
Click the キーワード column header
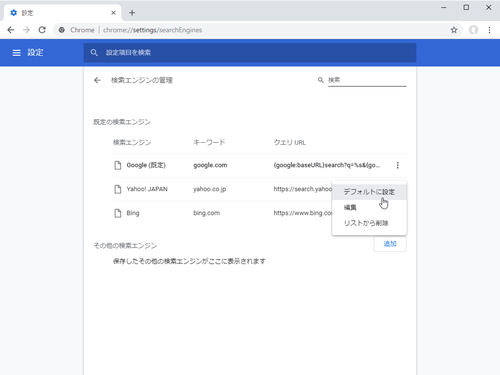[209, 142]
